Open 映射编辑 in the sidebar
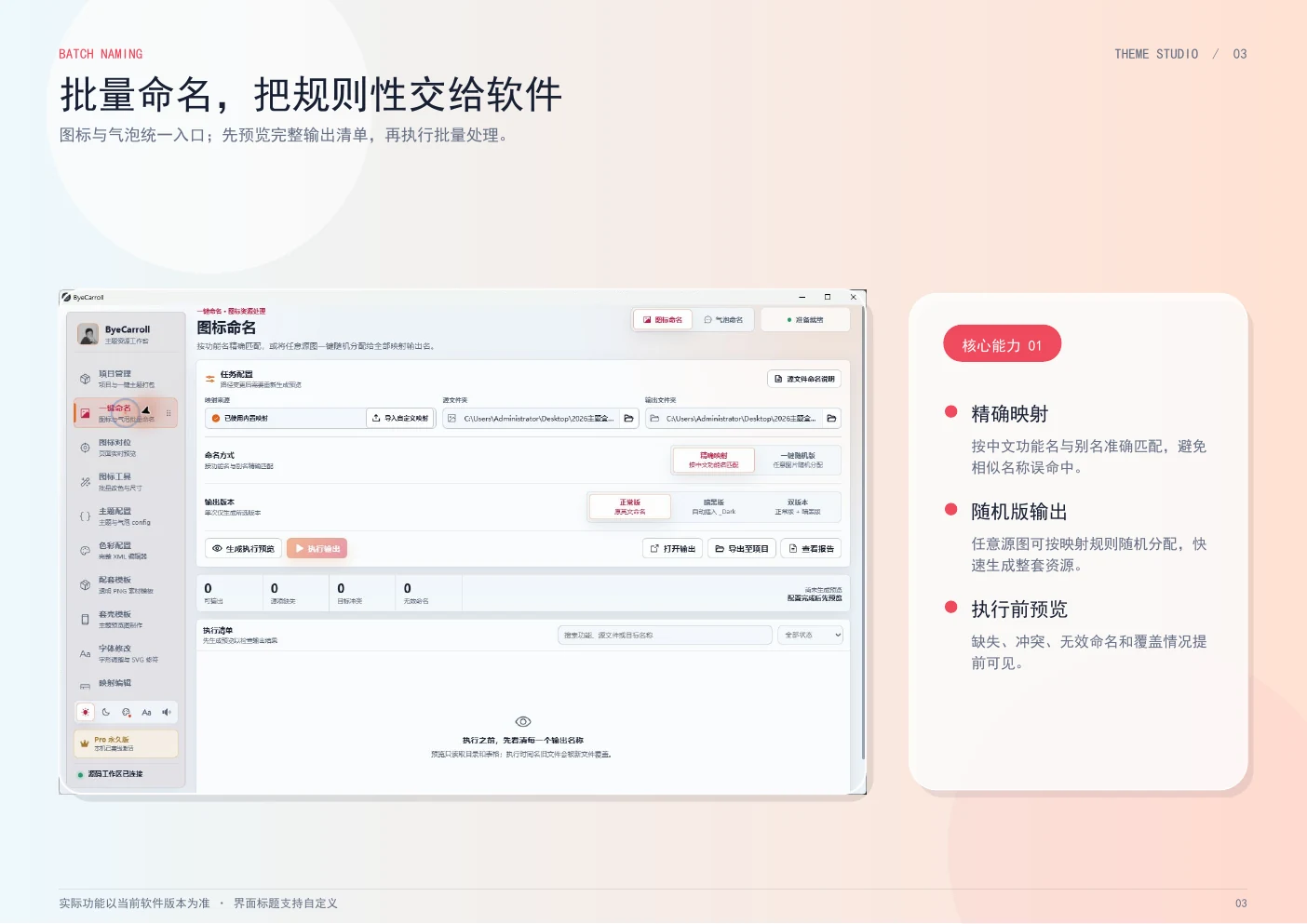The height and width of the screenshot is (924, 1307). 126,684
